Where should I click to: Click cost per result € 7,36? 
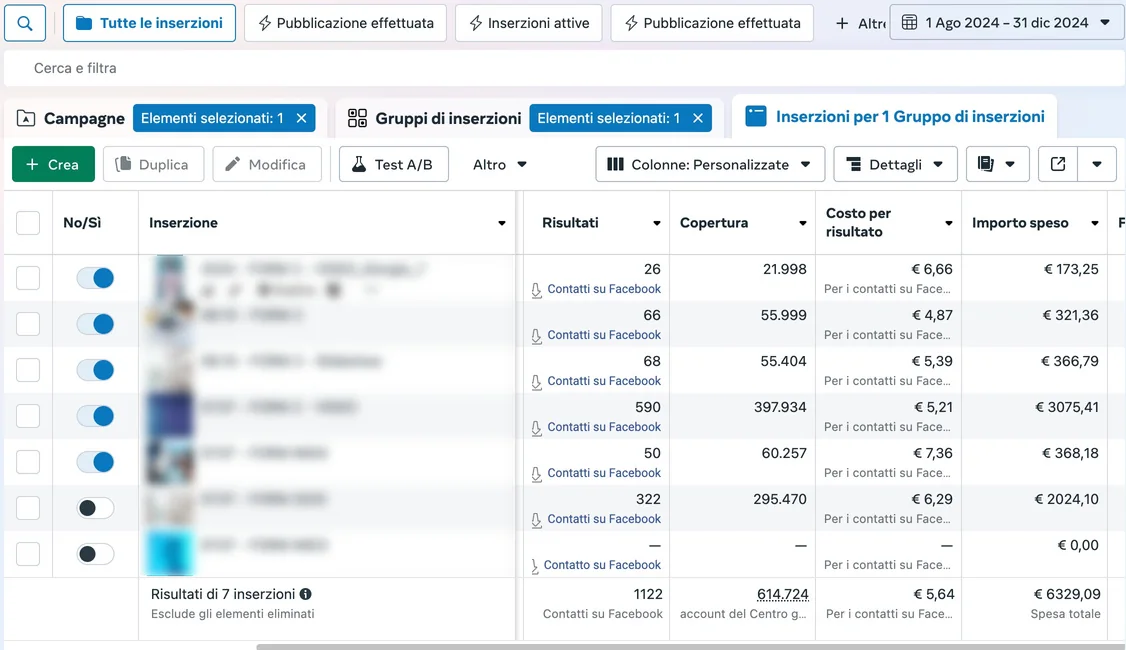pyautogui.click(x=932, y=453)
